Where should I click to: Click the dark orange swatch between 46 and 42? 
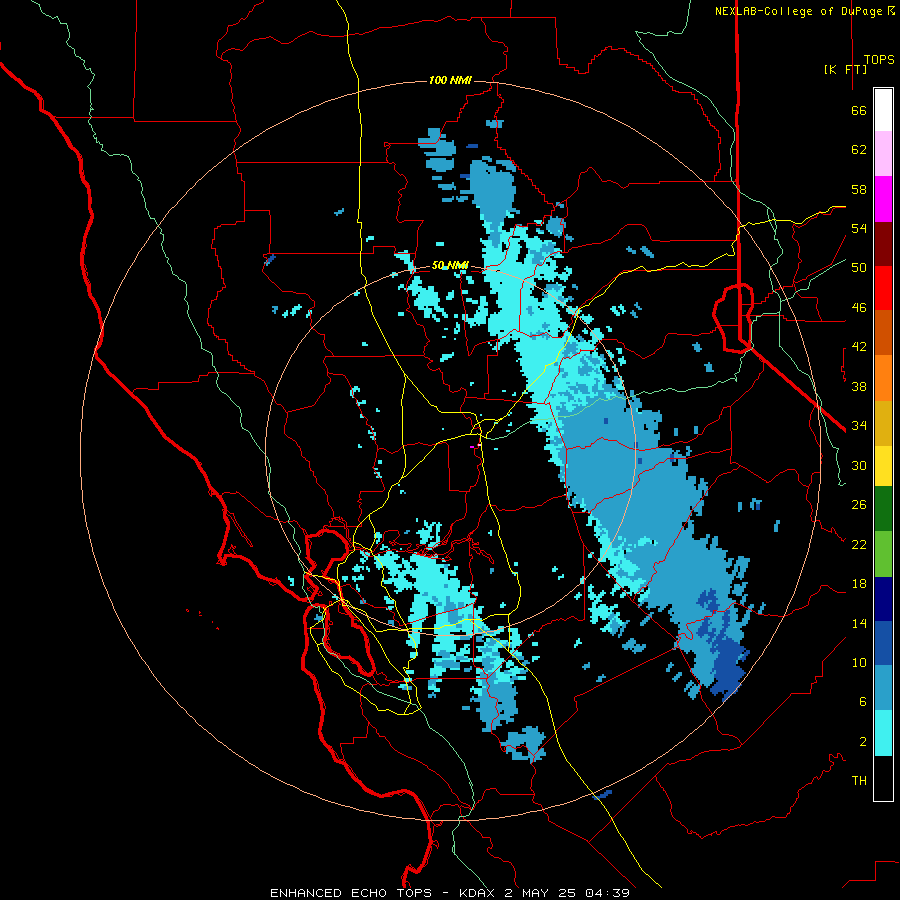883,333
